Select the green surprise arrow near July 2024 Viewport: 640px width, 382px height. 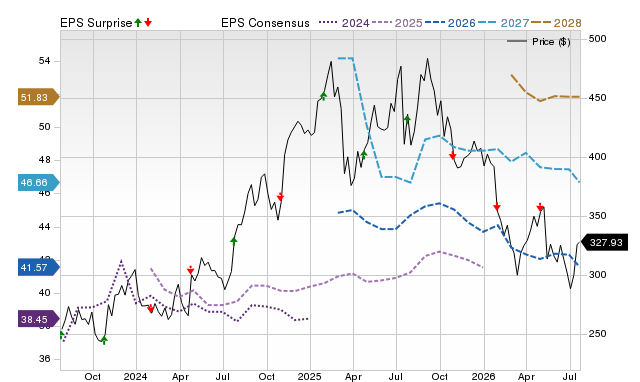[x=233, y=241]
